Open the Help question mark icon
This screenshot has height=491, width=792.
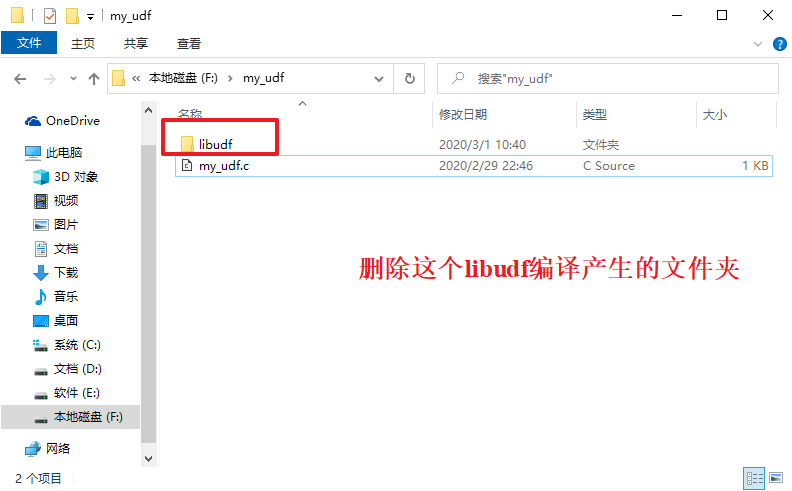(779, 44)
